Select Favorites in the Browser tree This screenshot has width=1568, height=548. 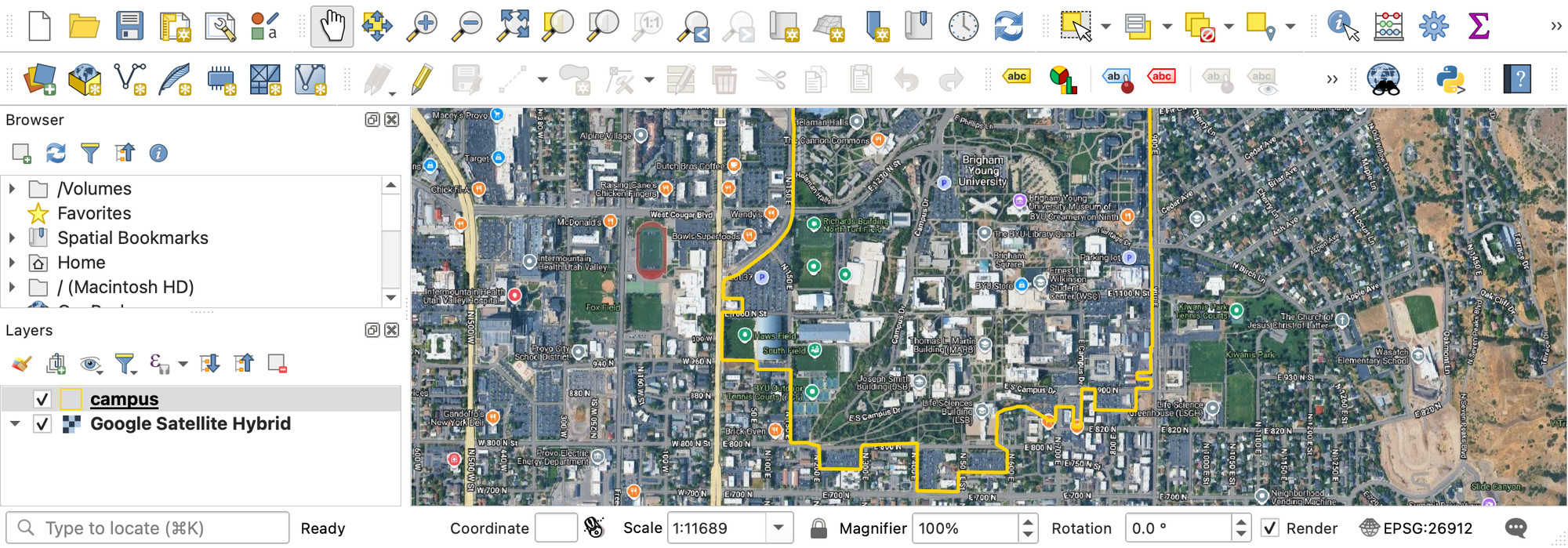tap(94, 213)
